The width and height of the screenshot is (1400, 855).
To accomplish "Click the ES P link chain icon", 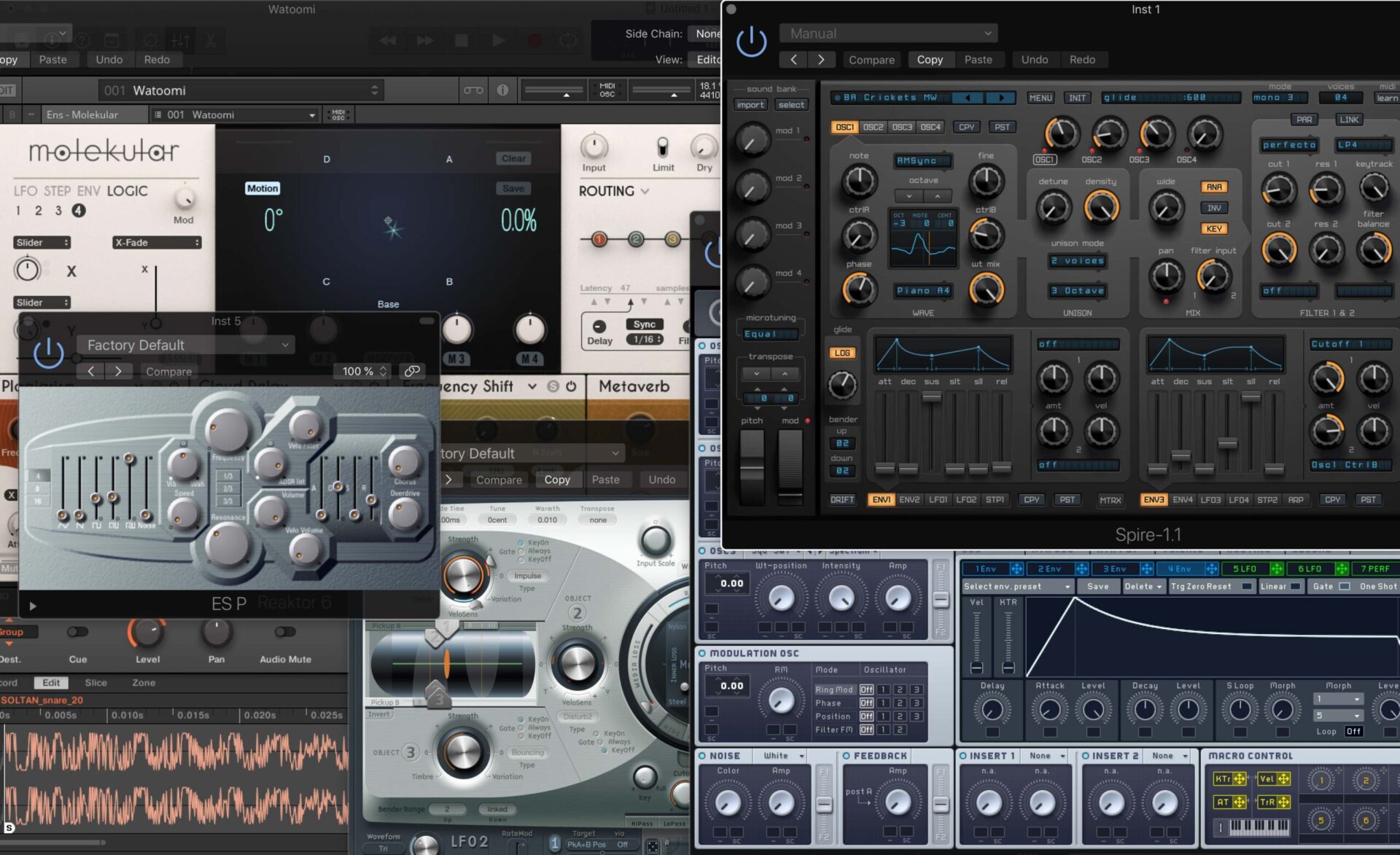I will [412, 371].
